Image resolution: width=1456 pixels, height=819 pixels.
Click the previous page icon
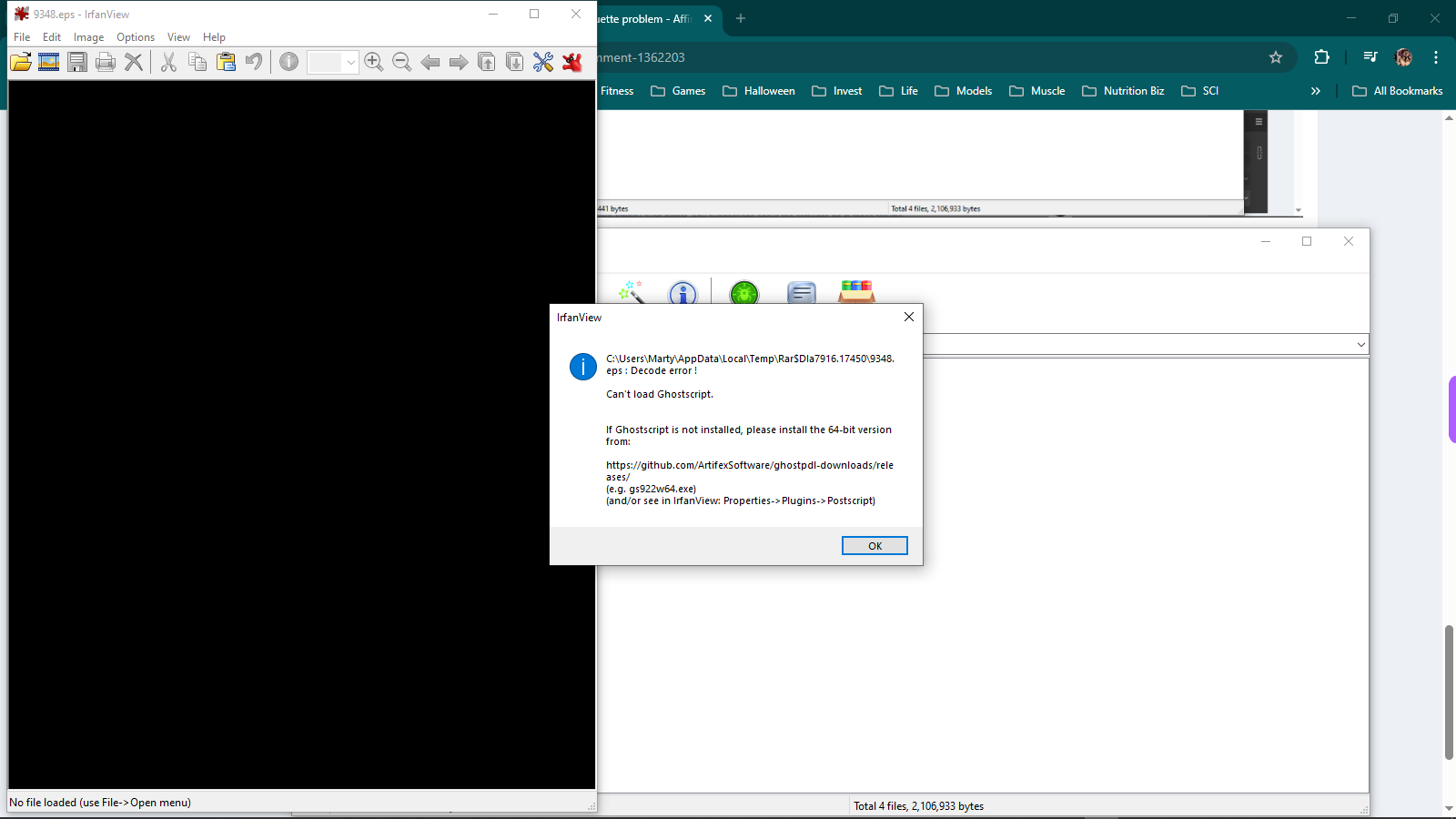(487, 62)
